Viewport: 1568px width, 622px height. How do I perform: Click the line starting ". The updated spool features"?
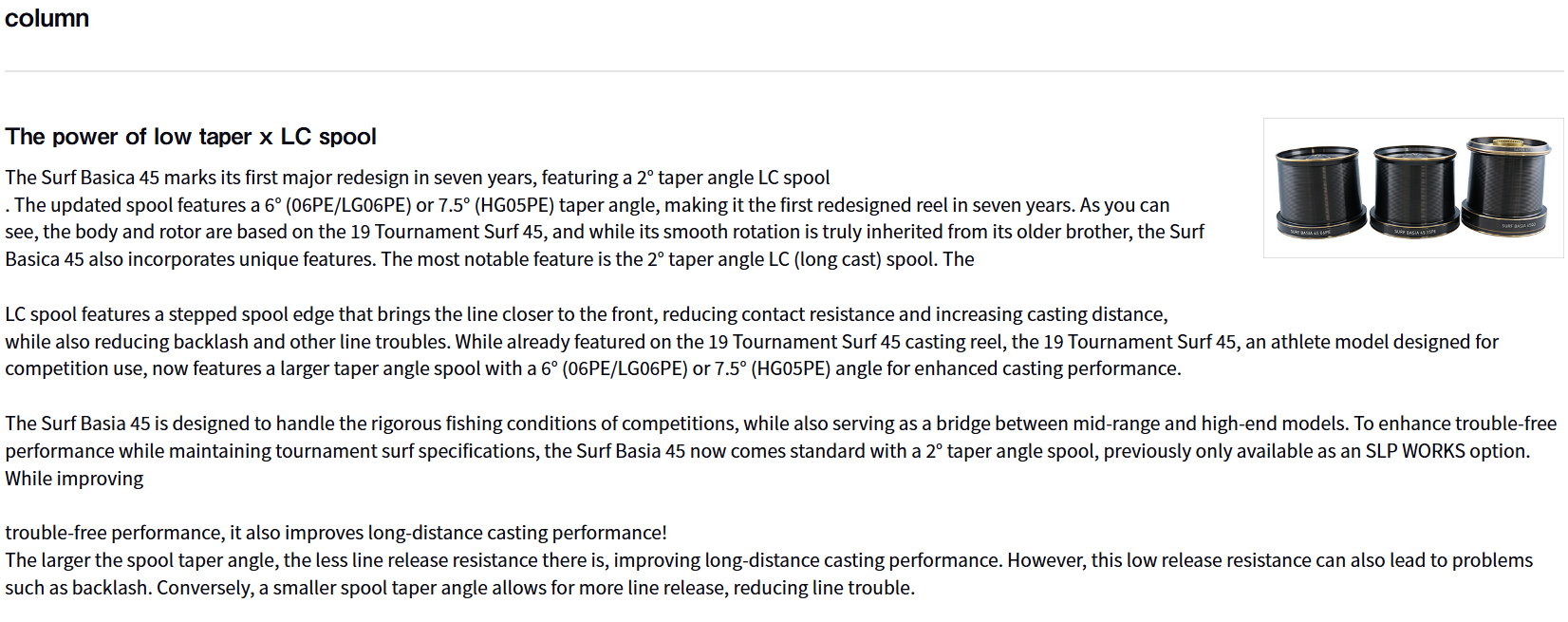pos(588,205)
